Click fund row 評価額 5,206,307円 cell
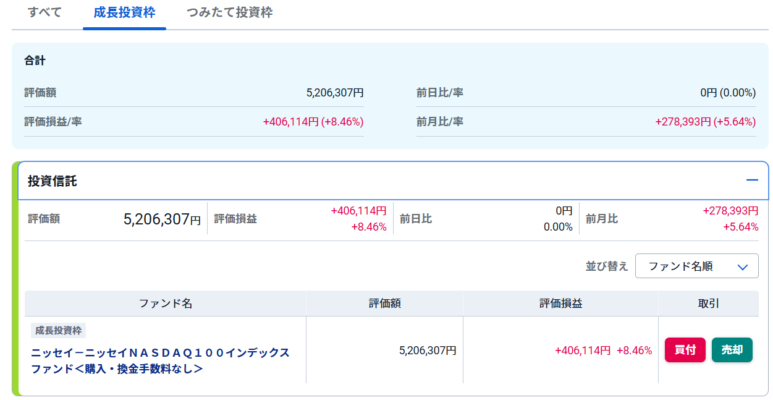Image resolution: width=773 pixels, height=400 pixels. tap(427, 351)
